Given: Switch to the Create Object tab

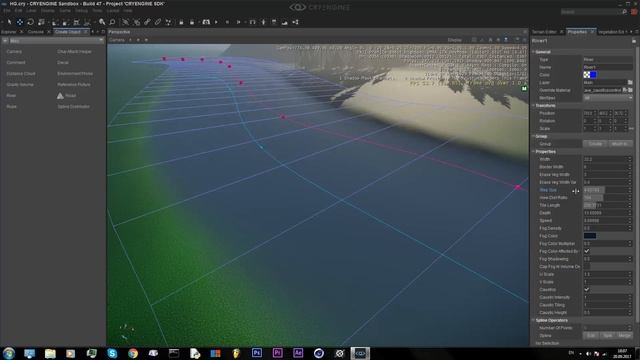Looking at the screenshot, I should click(68, 32).
